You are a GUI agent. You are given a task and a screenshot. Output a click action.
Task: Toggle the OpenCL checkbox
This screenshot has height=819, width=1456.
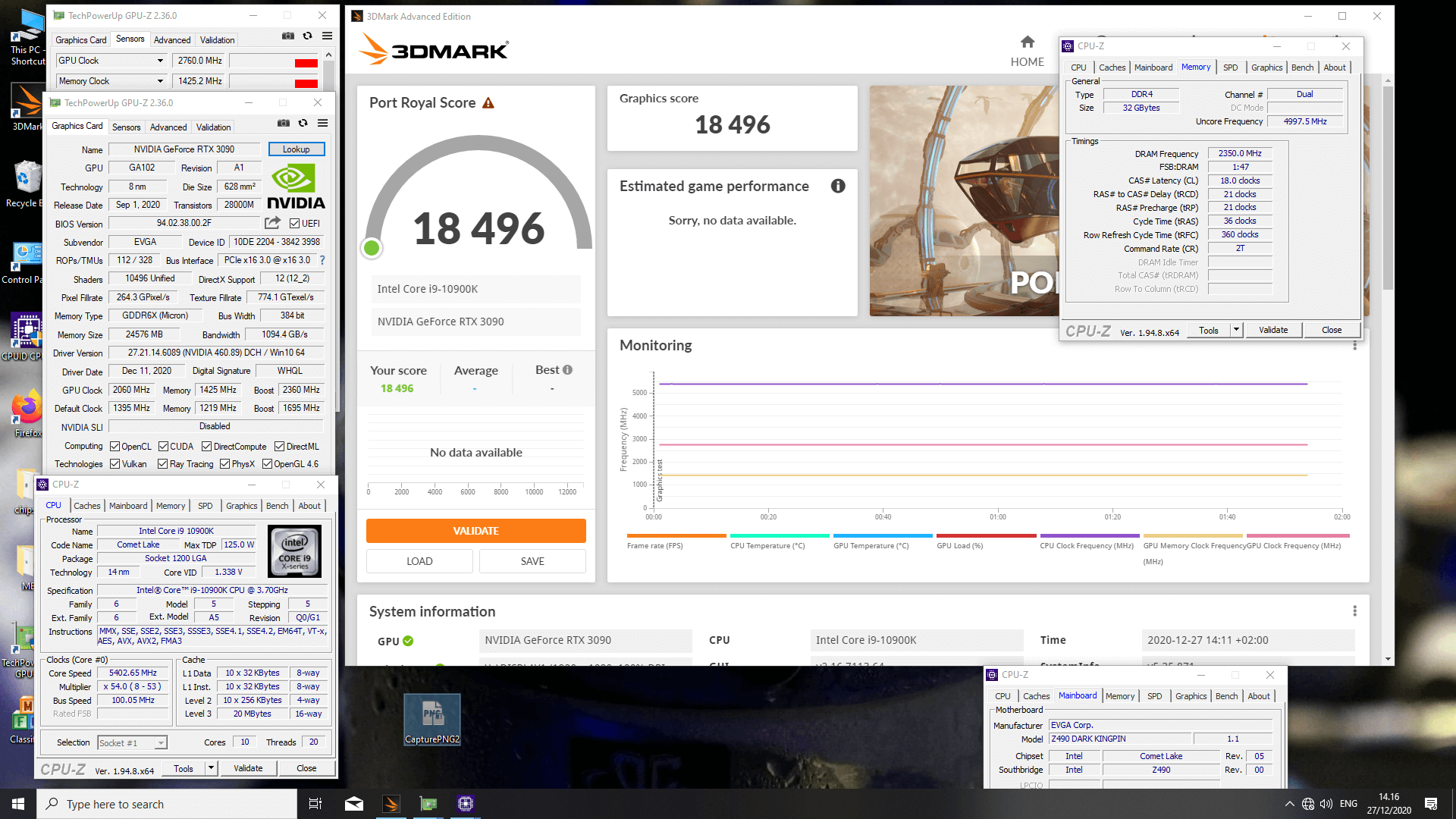click(x=115, y=447)
